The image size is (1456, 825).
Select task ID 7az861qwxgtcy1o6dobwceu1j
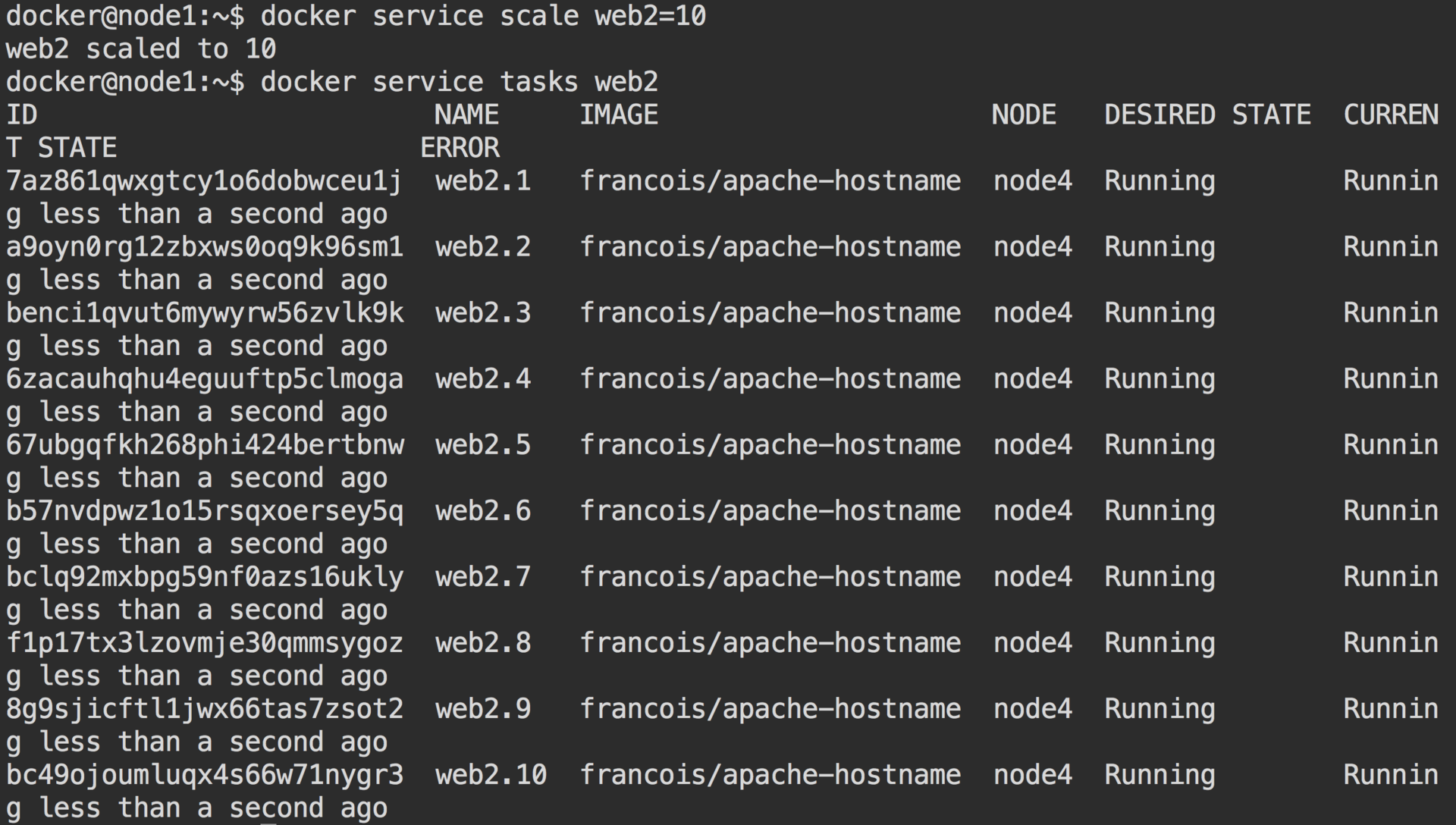pos(204,181)
